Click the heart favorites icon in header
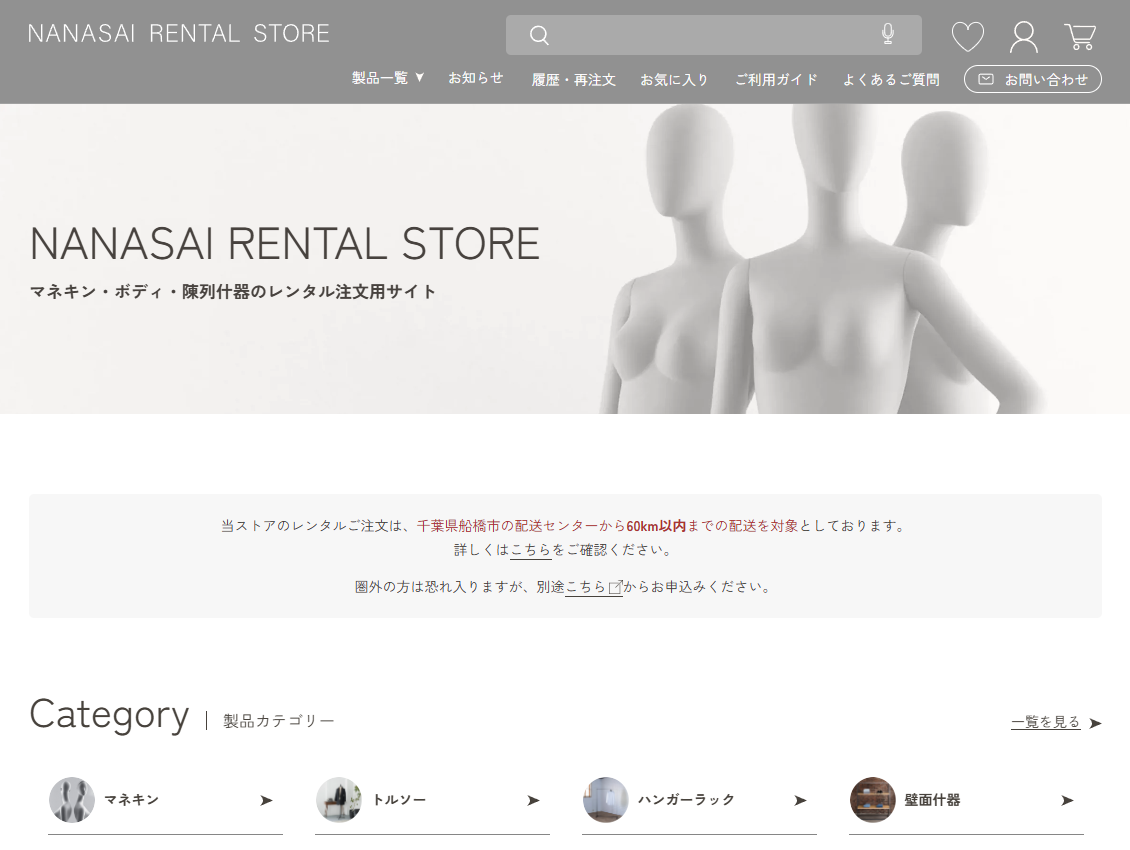This screenshot has height=850, width=1130. tap(967, 36)
